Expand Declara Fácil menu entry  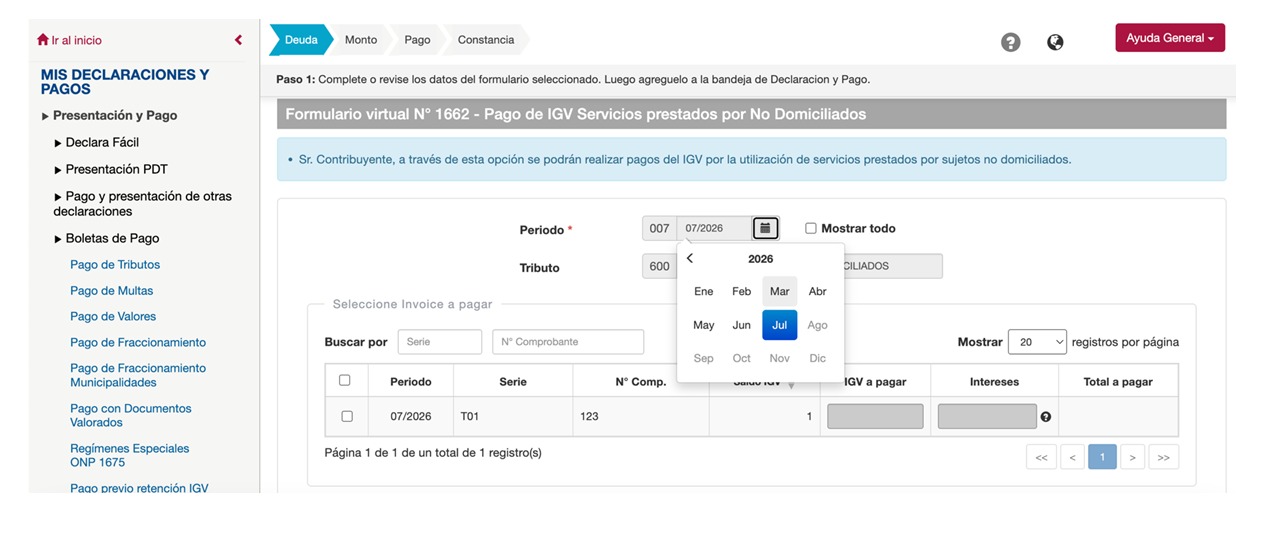97,142
